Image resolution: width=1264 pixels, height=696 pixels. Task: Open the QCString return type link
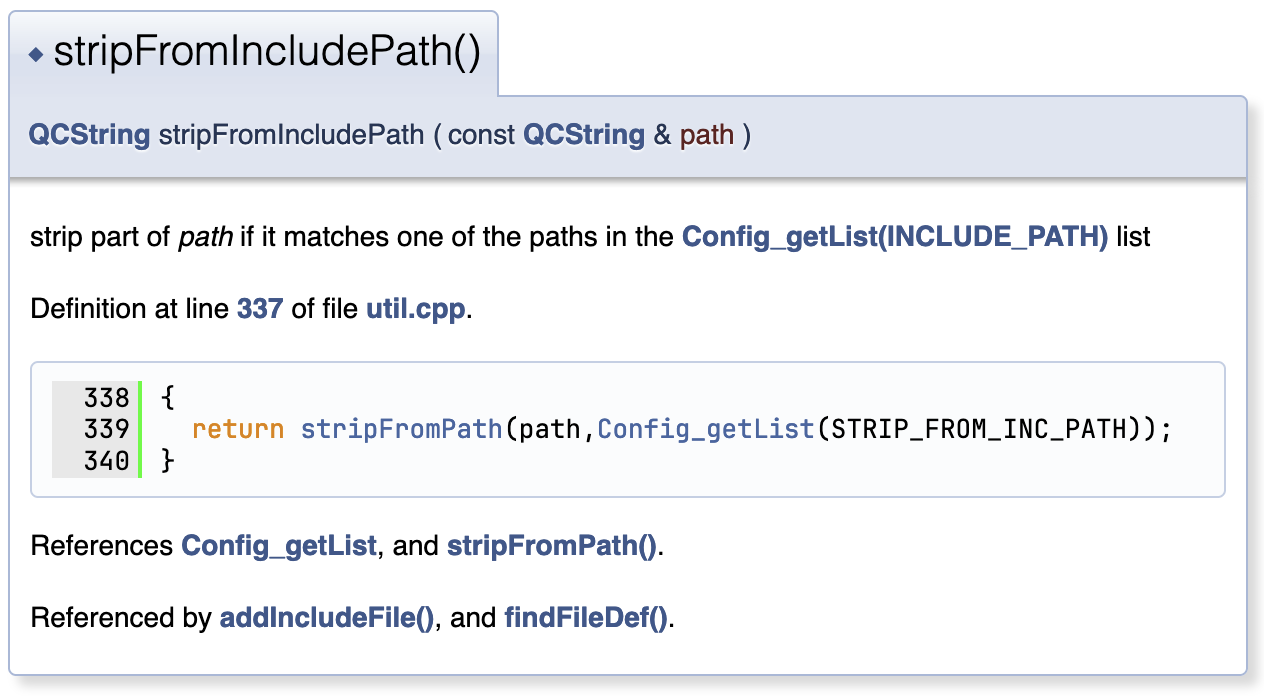[89, 135]
